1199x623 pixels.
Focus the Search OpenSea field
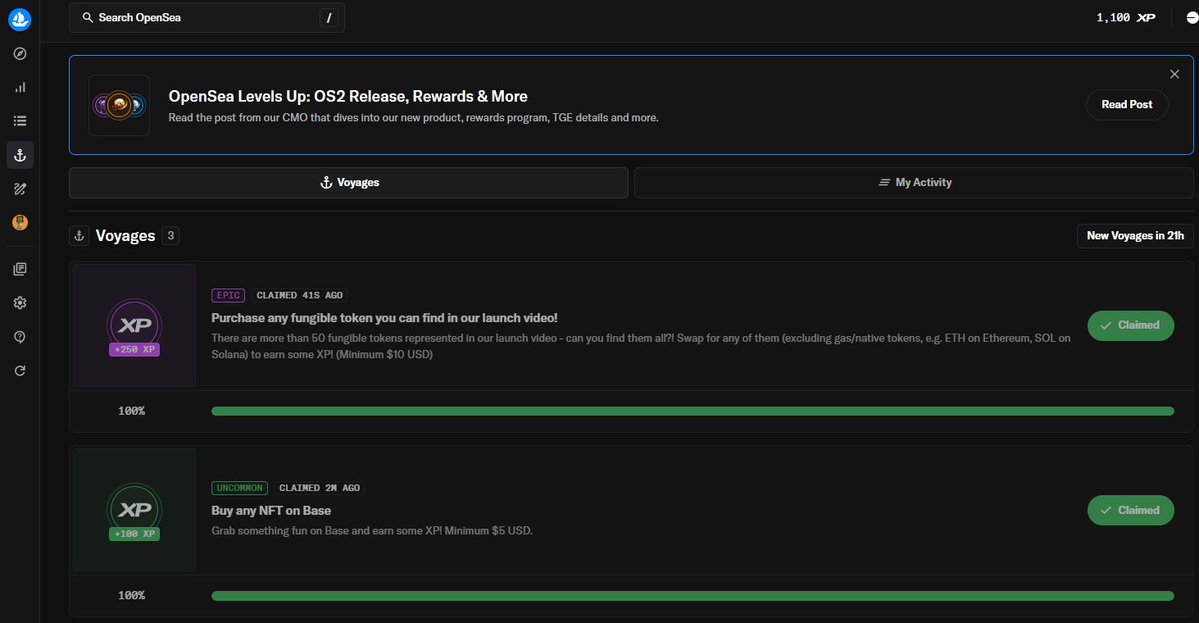(206, 18)
